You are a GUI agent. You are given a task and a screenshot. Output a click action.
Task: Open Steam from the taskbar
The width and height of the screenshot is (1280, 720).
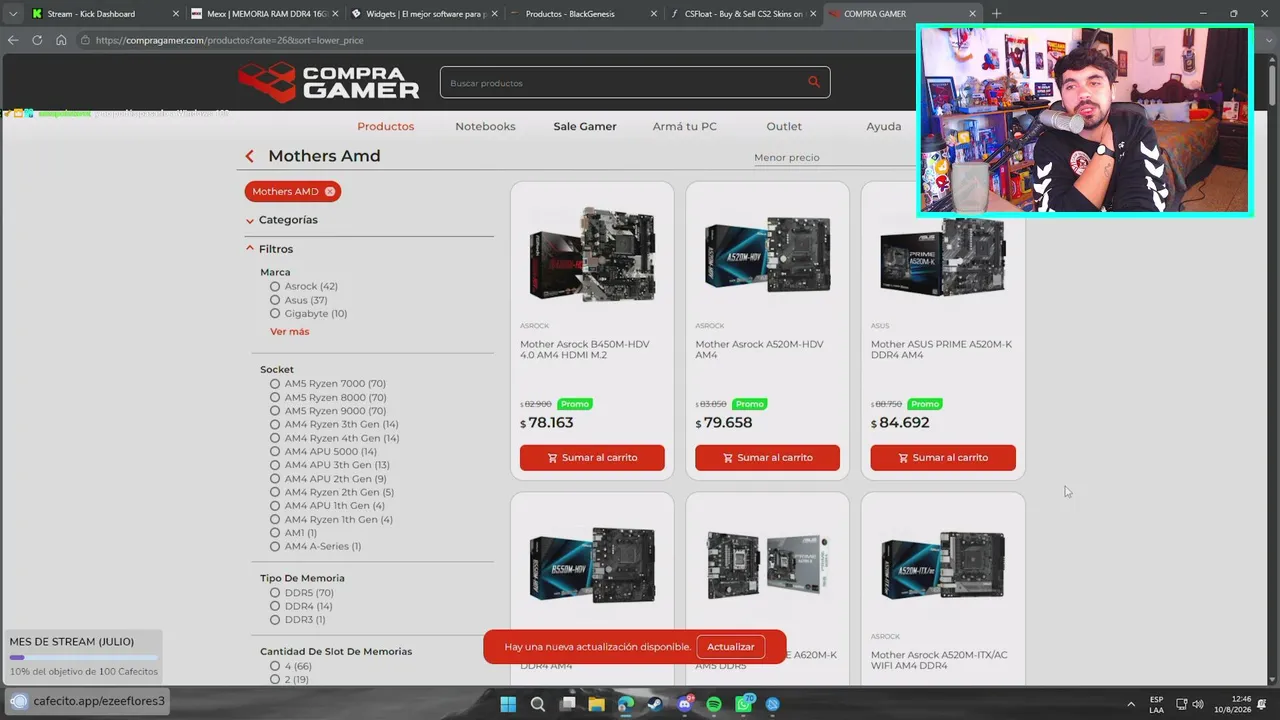[x=655, y=704]
